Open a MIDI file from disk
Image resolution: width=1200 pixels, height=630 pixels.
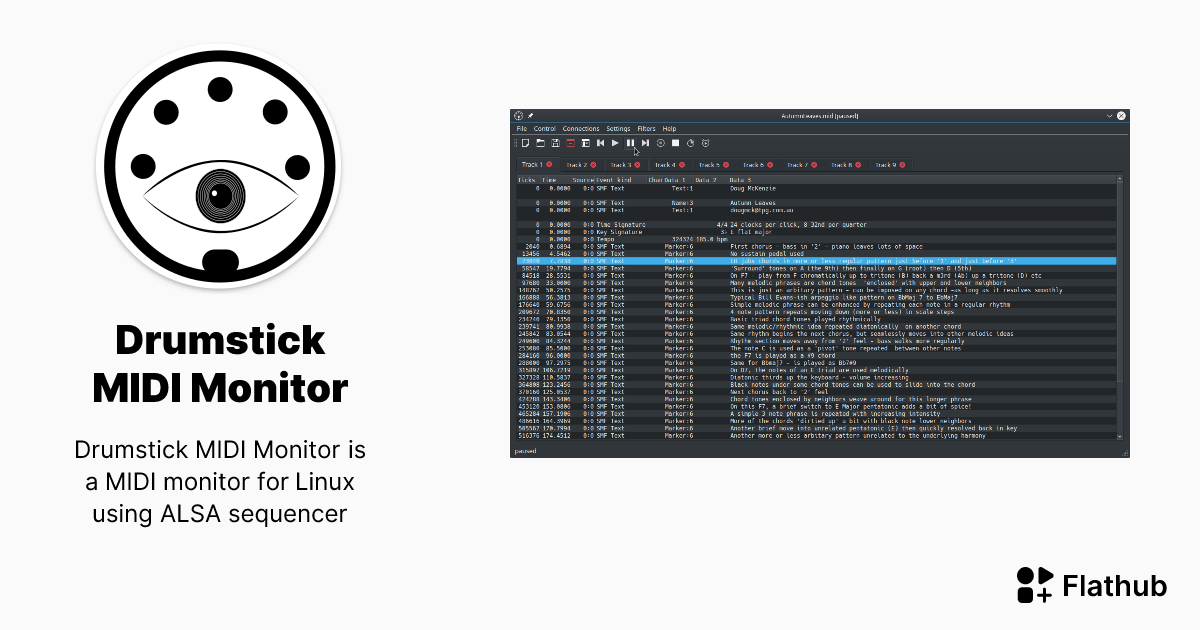click(x=541, y=143)
